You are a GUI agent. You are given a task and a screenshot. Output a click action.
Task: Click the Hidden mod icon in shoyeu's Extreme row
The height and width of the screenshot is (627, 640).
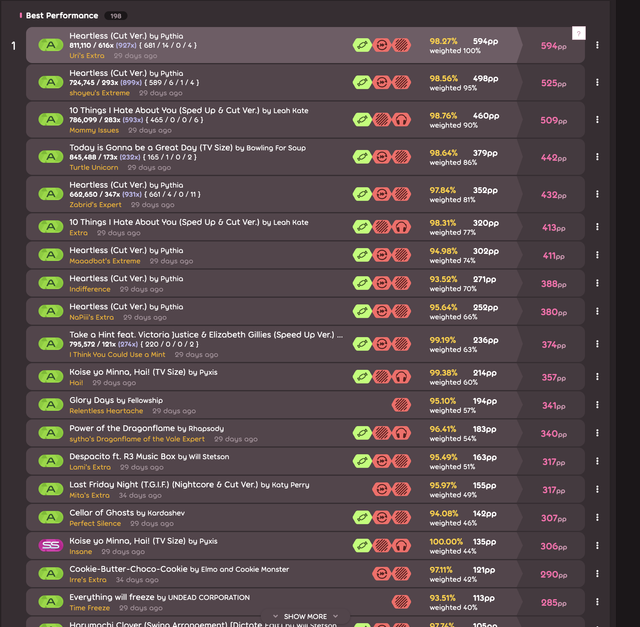[401, 82]
